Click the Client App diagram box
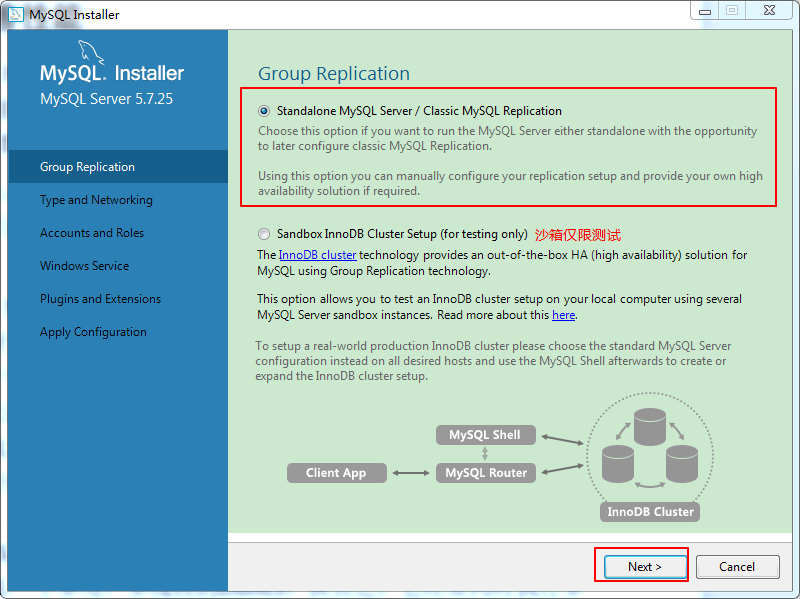This screenshot has width=800, height=599. [x=336, y=473]
